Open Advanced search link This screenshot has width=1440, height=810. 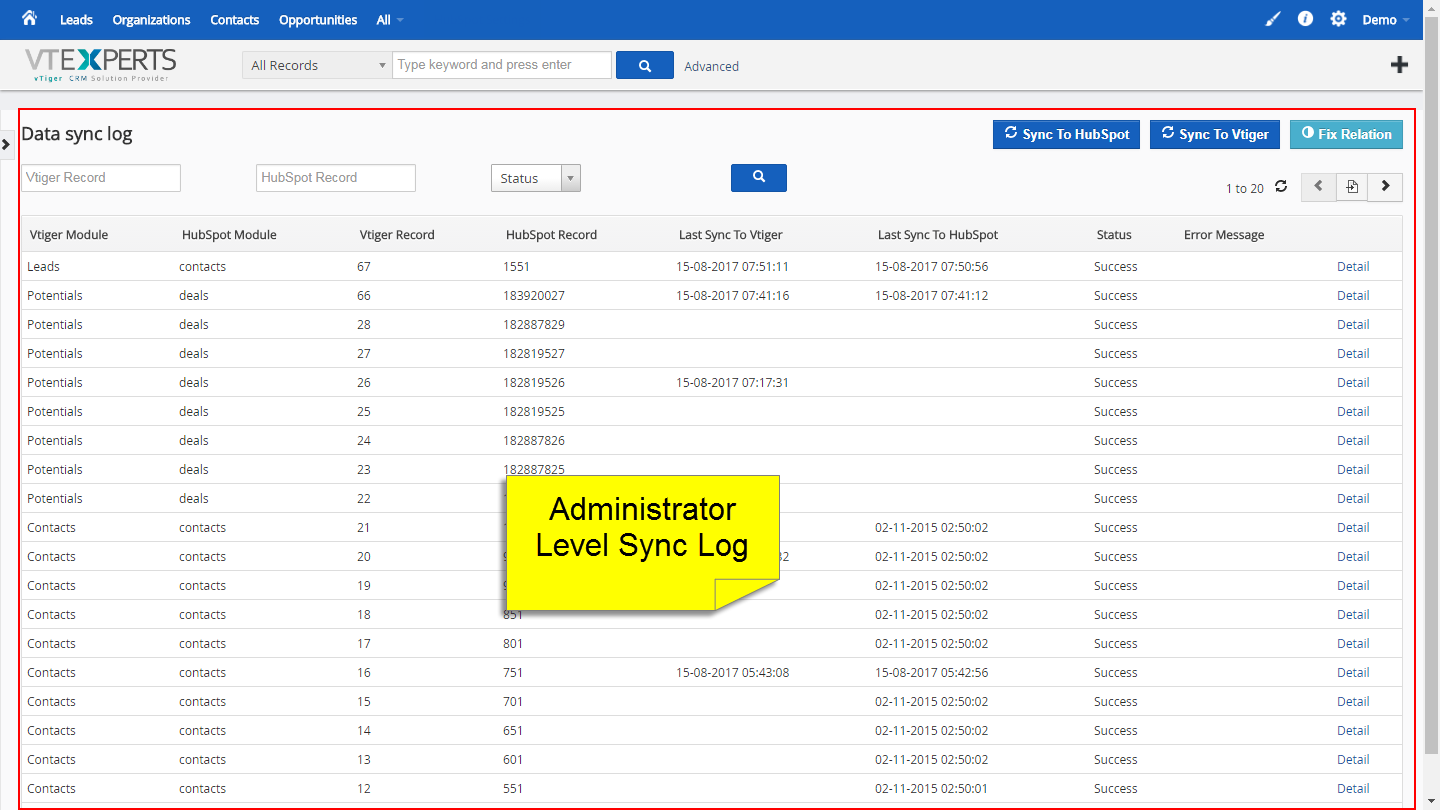712,66
